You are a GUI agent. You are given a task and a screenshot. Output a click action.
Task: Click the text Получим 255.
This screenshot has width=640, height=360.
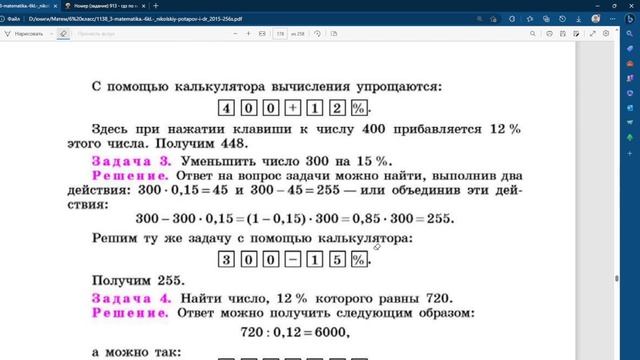coord(138,281)
